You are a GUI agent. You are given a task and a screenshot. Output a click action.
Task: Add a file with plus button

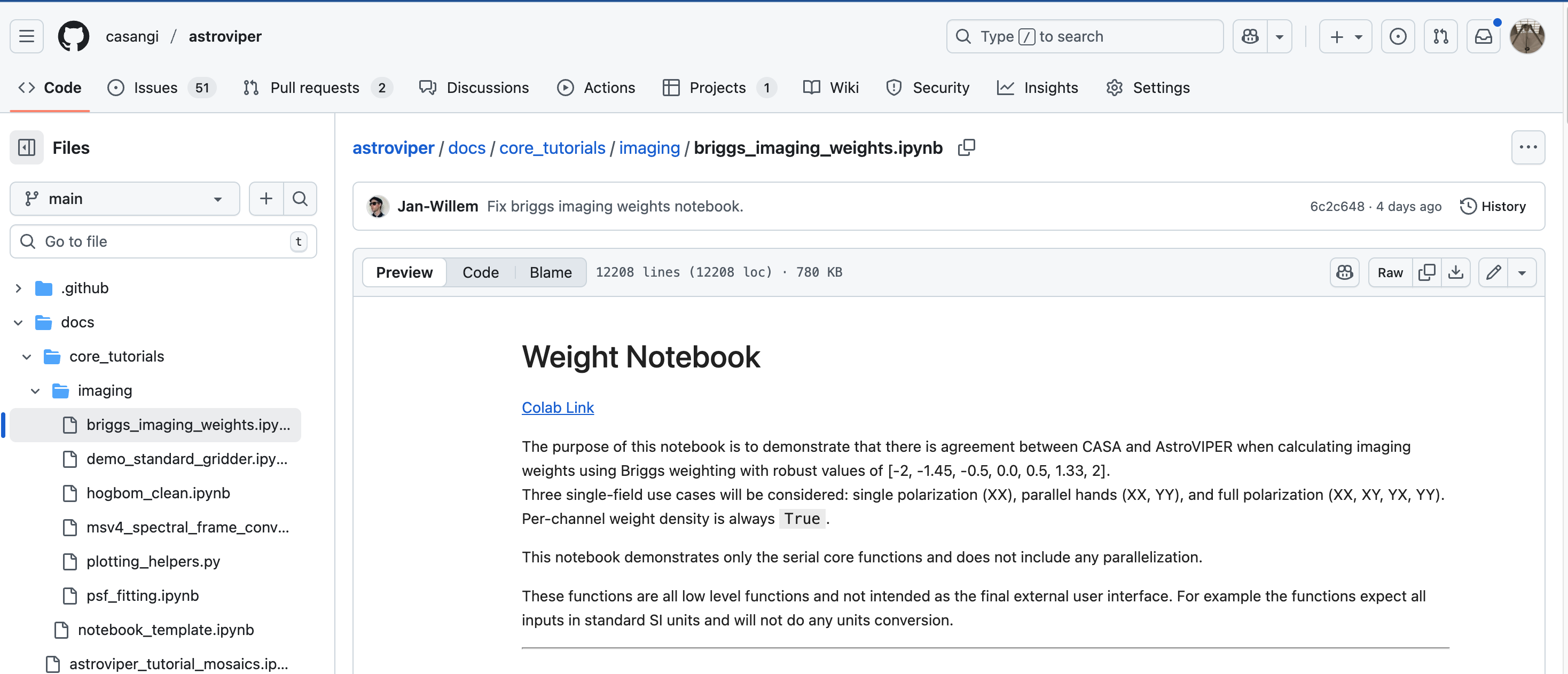click(x=266, y=199)
